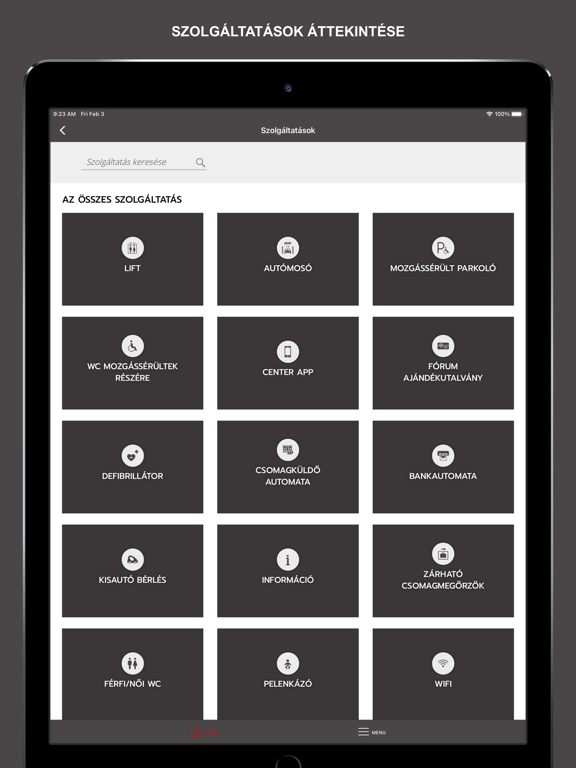Open the MENU tab label
The width and height of the screenshot is (576, 768).
(379, 733)
